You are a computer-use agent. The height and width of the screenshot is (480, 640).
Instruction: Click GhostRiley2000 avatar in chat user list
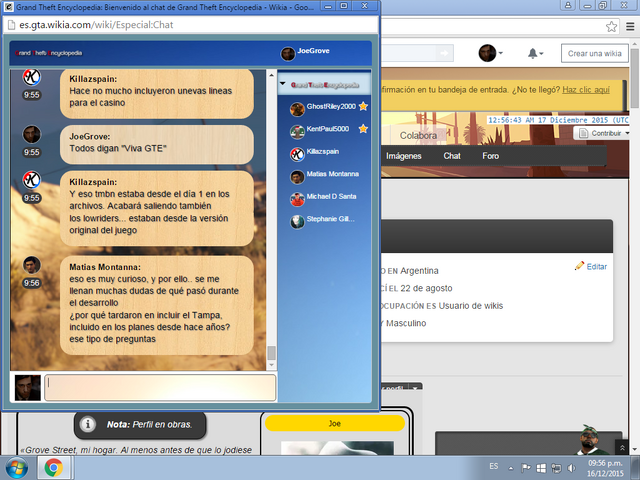[x=297, y=109]
